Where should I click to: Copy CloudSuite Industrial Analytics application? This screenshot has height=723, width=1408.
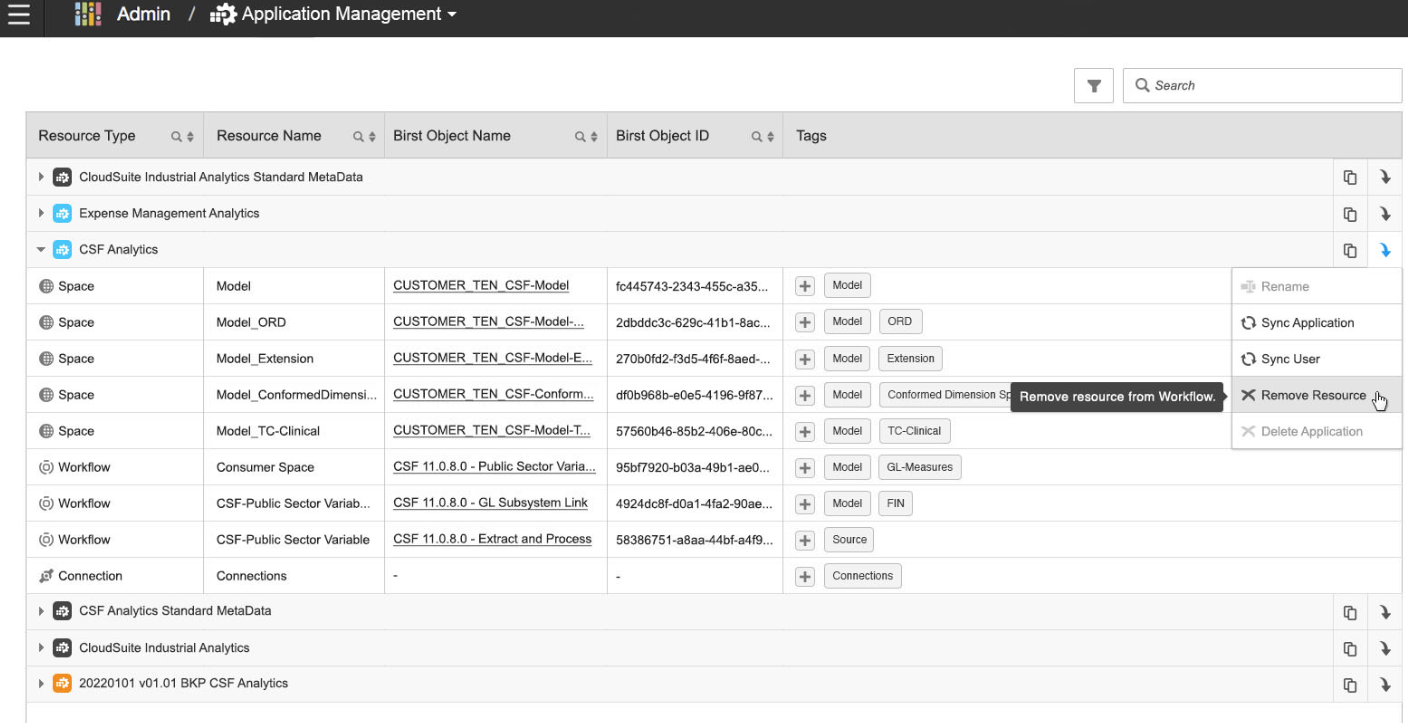pyautogui.click(x=1350, y=648)
